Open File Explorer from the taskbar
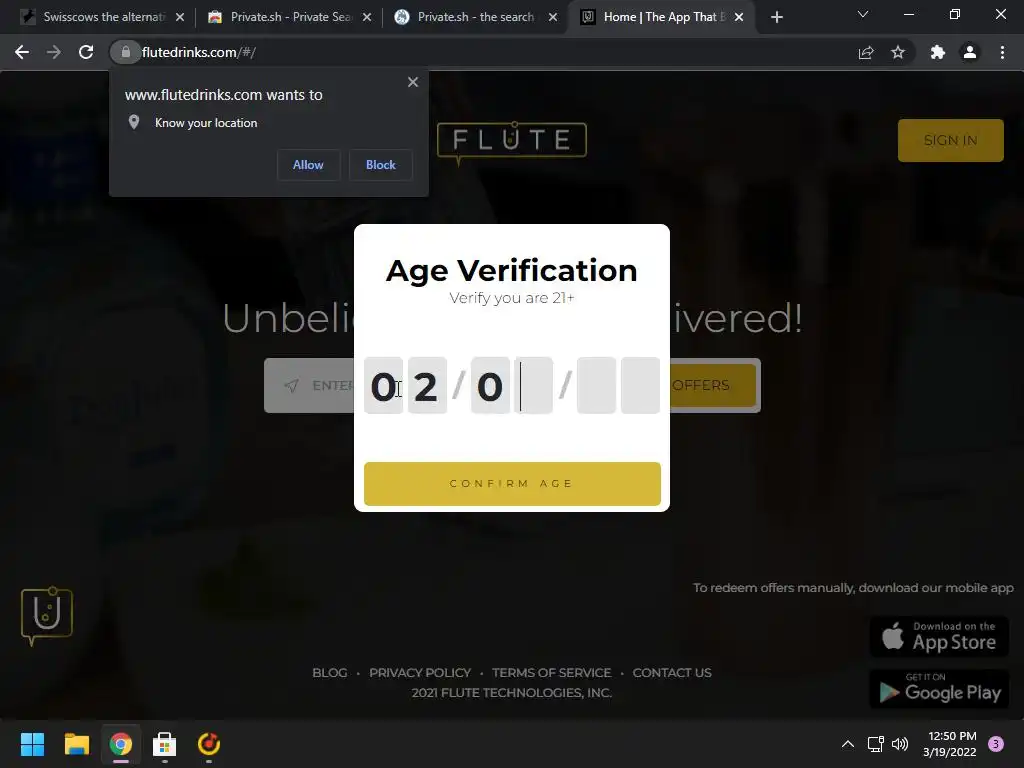Screen dimensions: 1024x768 click(76, 744)
